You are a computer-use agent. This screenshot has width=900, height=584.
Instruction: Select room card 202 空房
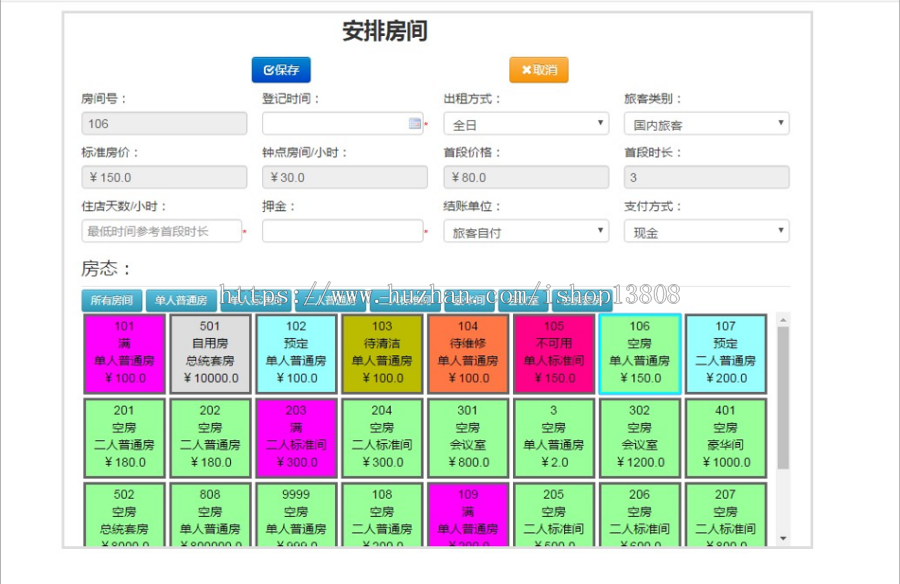(211, 438)
